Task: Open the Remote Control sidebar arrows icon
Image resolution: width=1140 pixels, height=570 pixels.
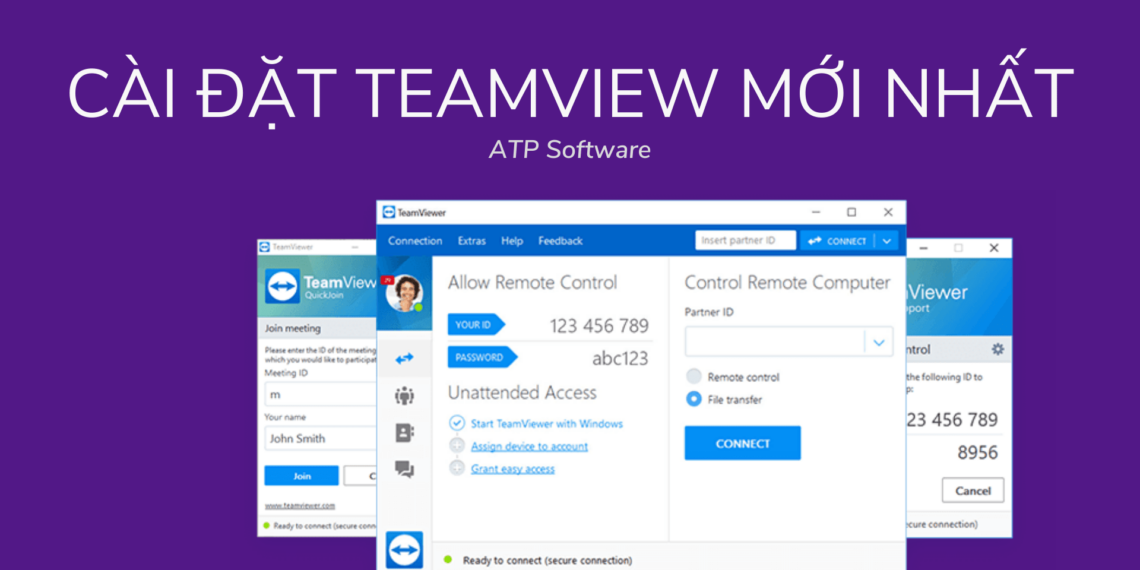Action: tap(404, 358)
